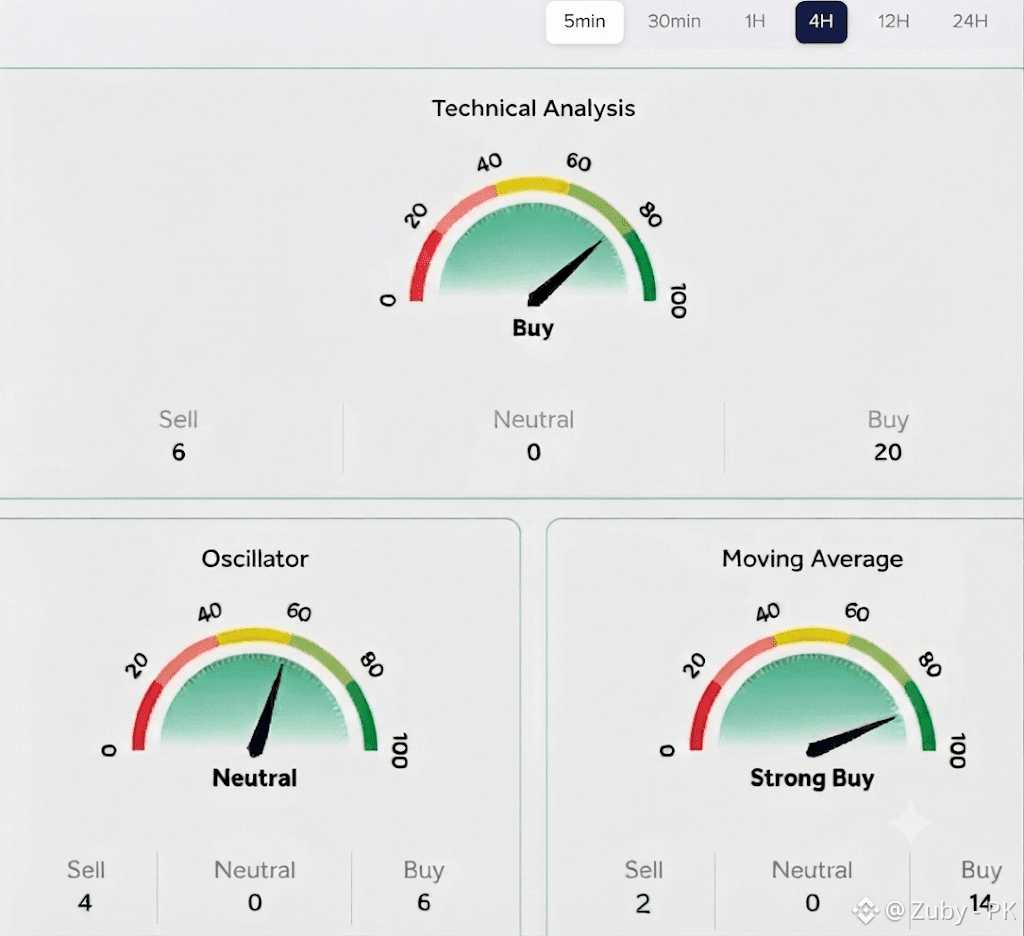Viewport: 1024px width, 936px height.
Task: Click the Oscillator panel title
Action: (x=255, y=559)
